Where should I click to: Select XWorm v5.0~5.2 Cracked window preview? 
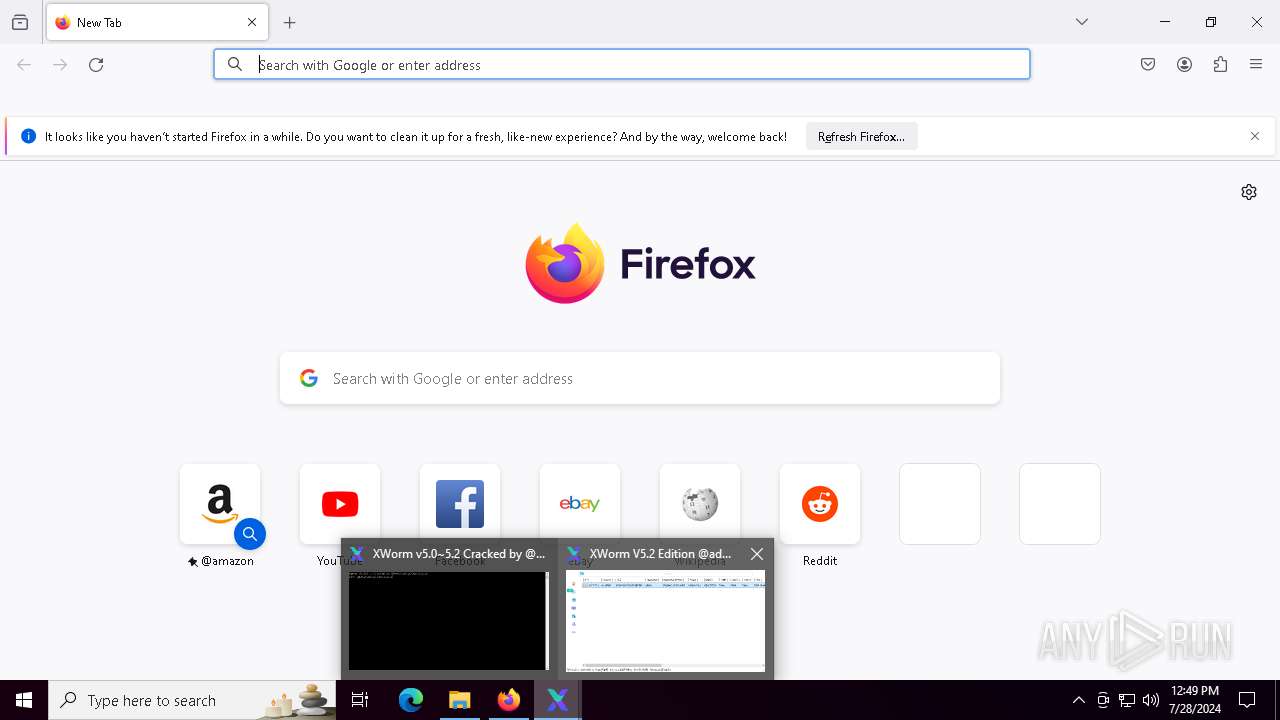(449, 609)
